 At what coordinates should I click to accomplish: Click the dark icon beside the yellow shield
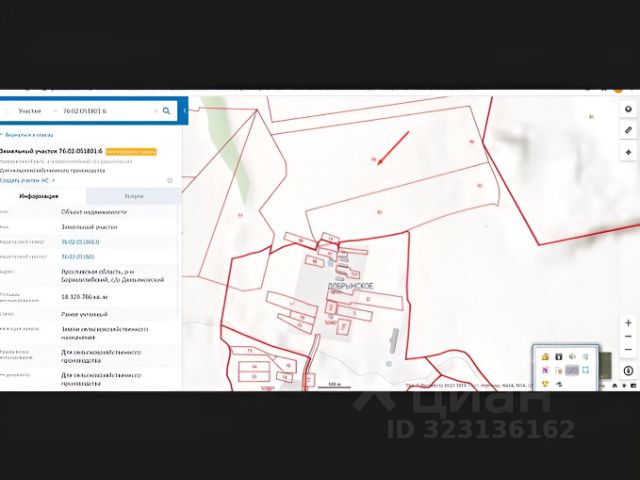559,384
